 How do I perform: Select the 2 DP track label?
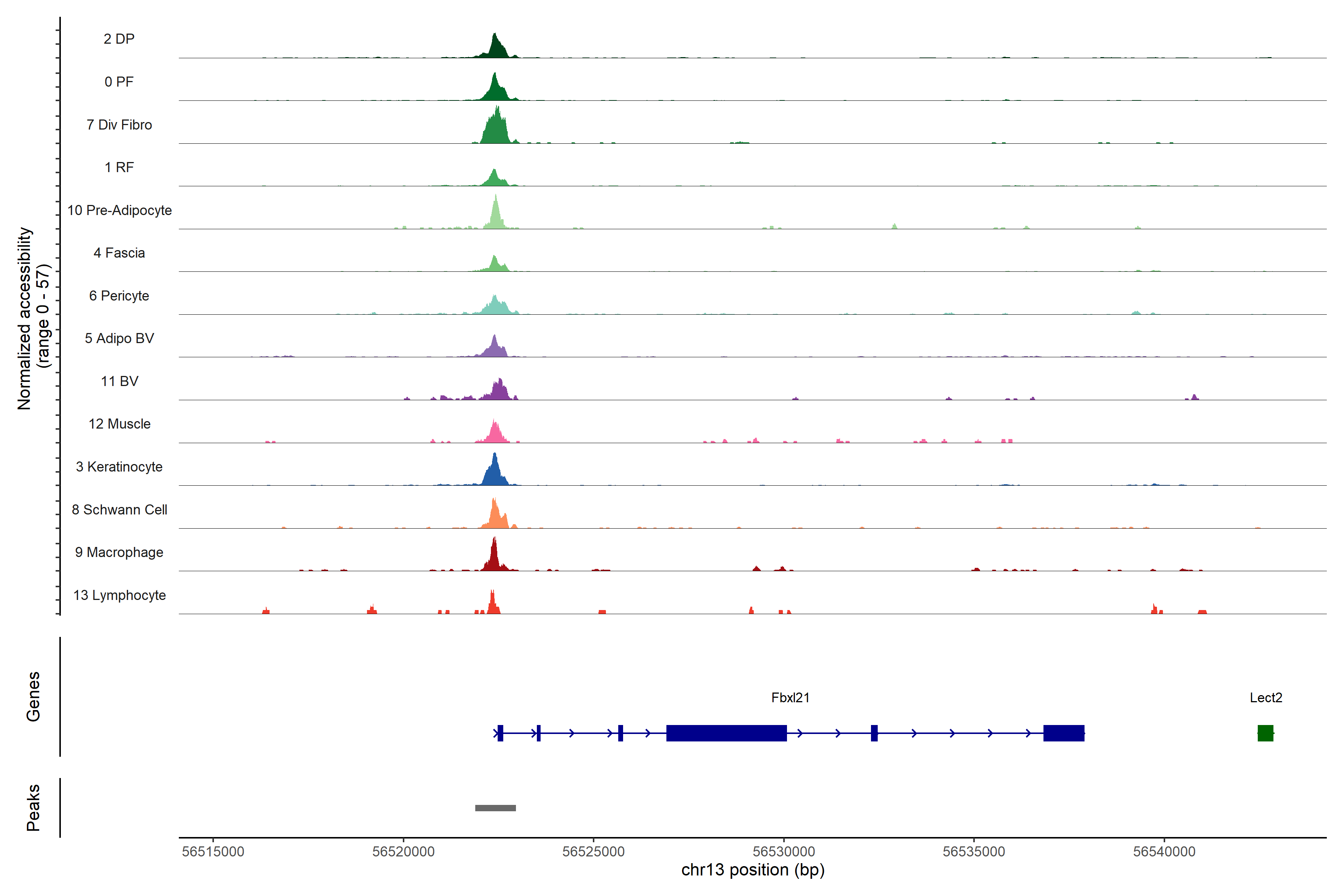[119, 39]
